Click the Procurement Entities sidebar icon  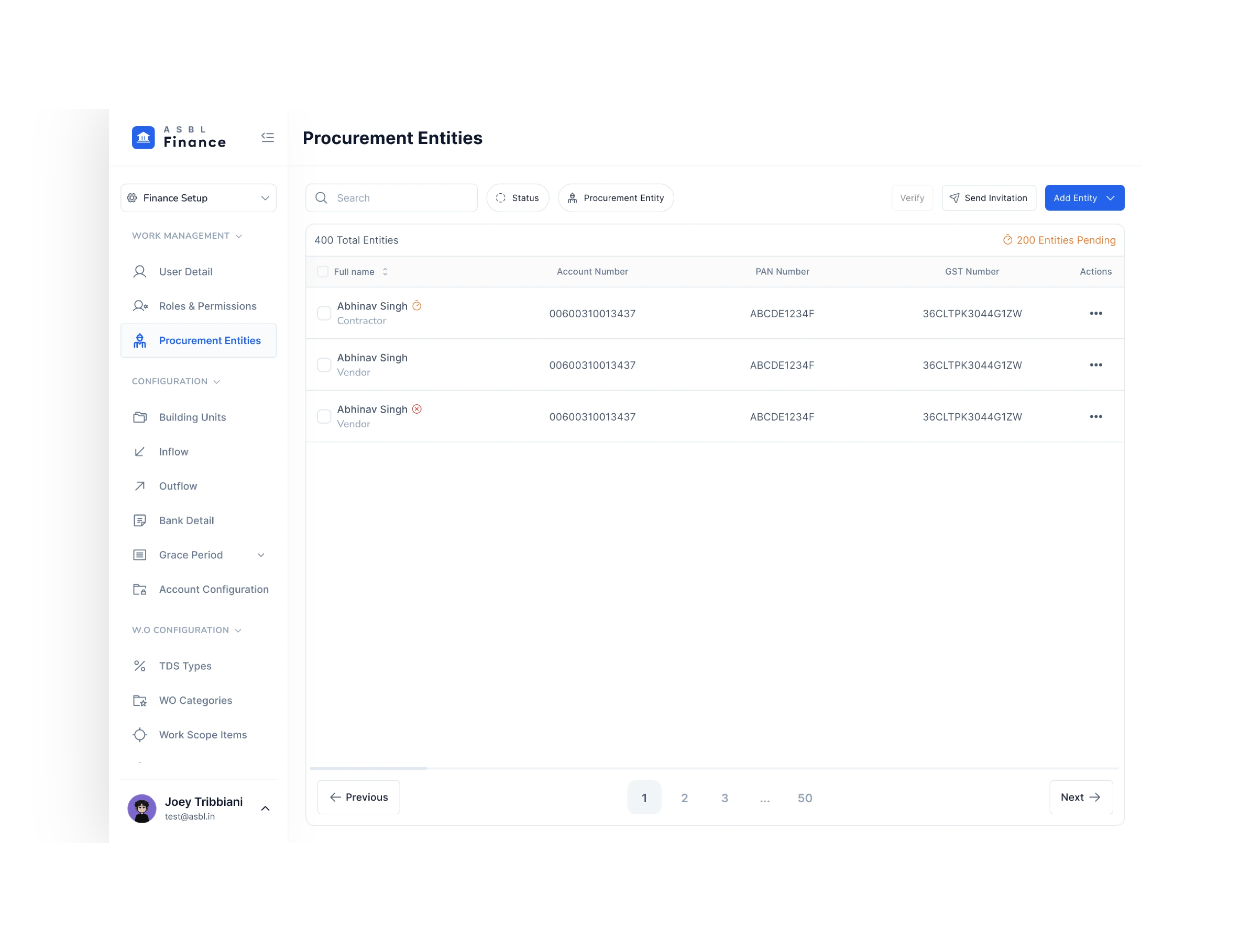139,340
